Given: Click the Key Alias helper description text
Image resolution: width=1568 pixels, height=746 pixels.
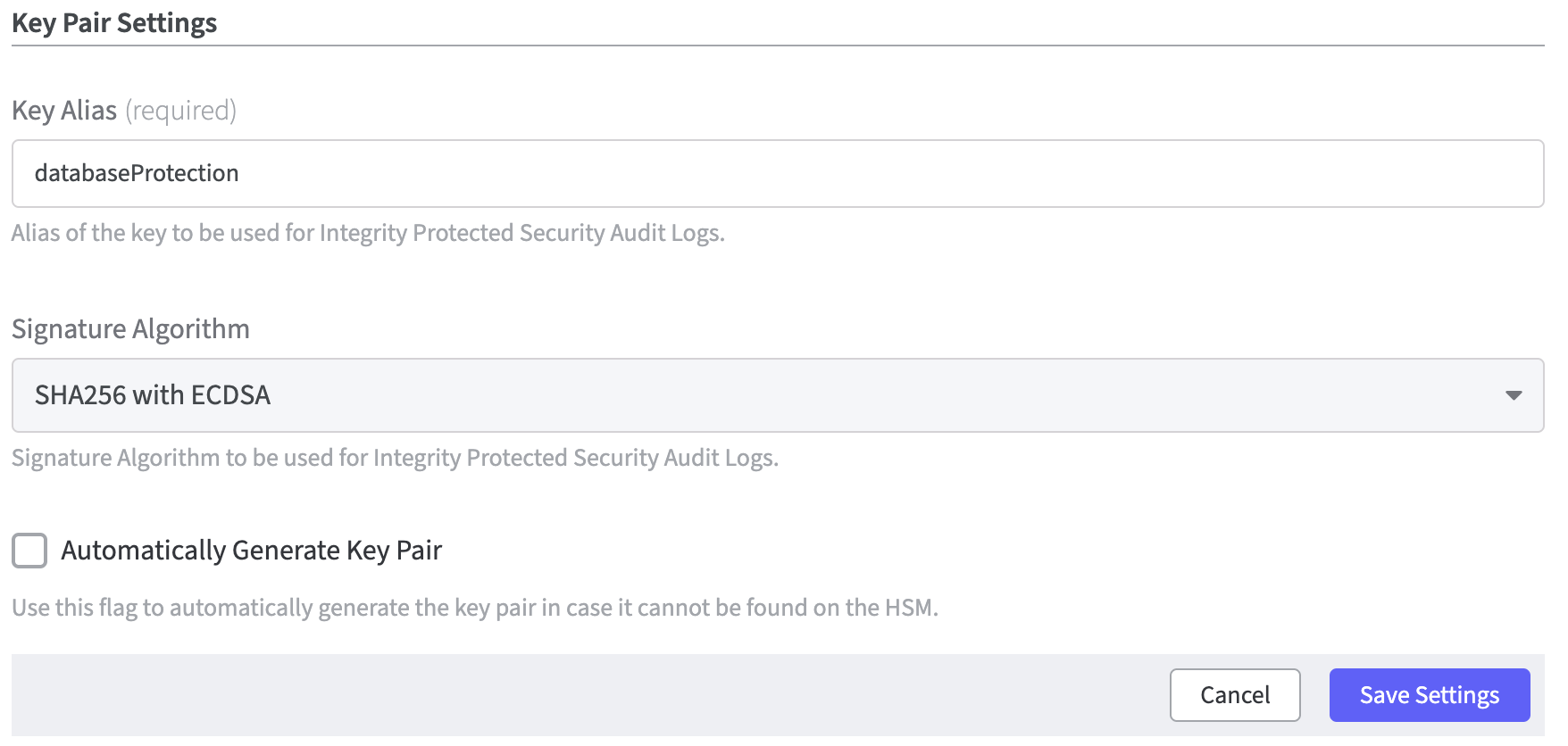Looking at the screenshot, I should tap(368, 234).
